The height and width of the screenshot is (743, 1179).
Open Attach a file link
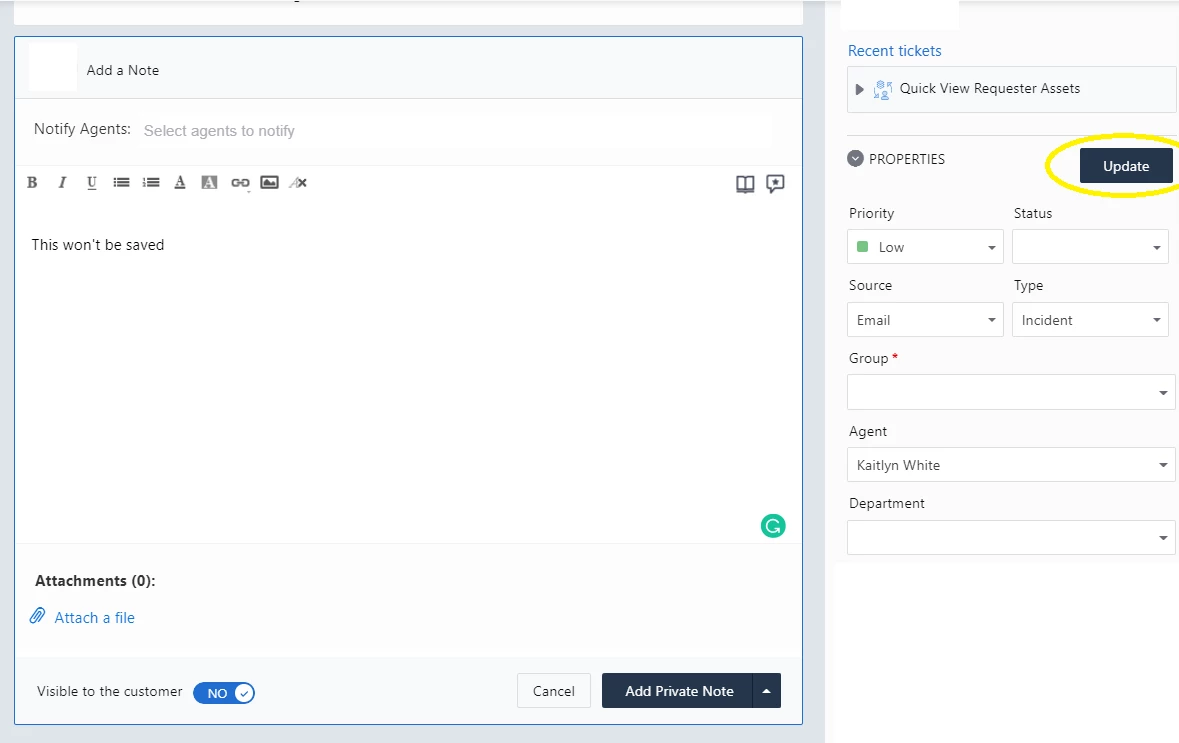coord(94,617)
